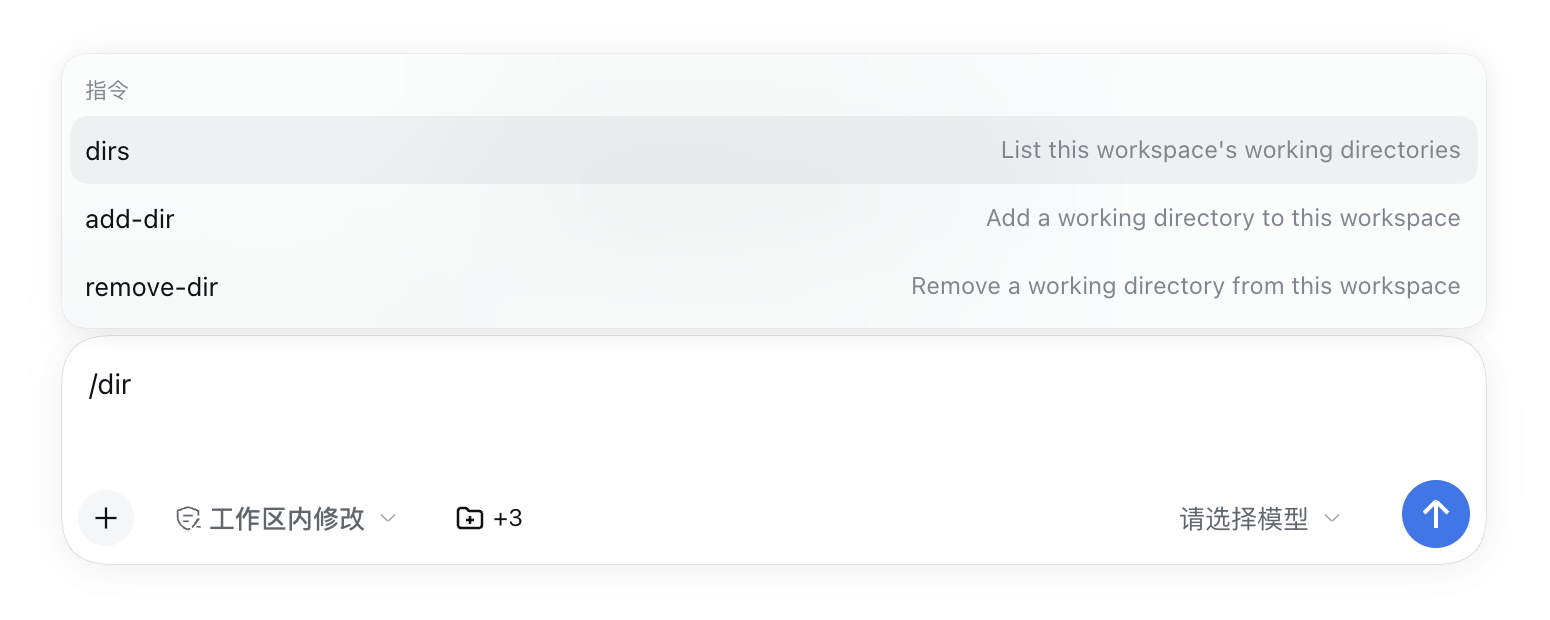Click the chevron next to 工作区内修改
This screenshot has height=620, width=1550.
pos(389,518)
